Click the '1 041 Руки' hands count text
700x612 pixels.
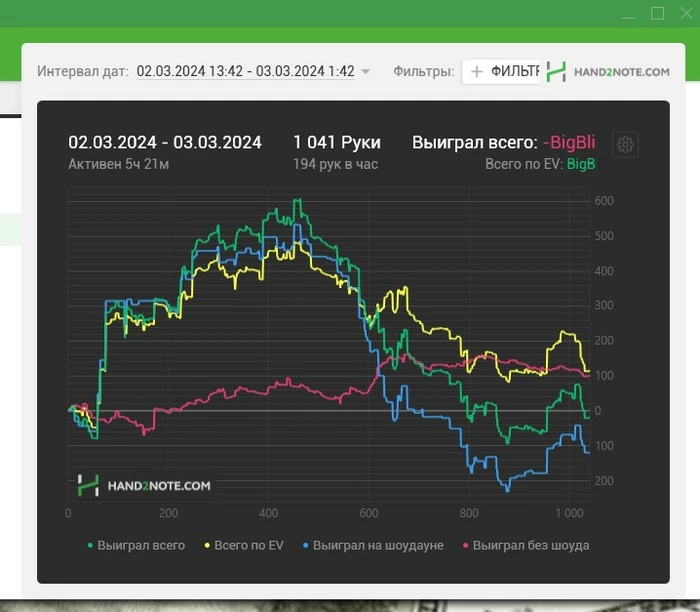tap(337, 142)
